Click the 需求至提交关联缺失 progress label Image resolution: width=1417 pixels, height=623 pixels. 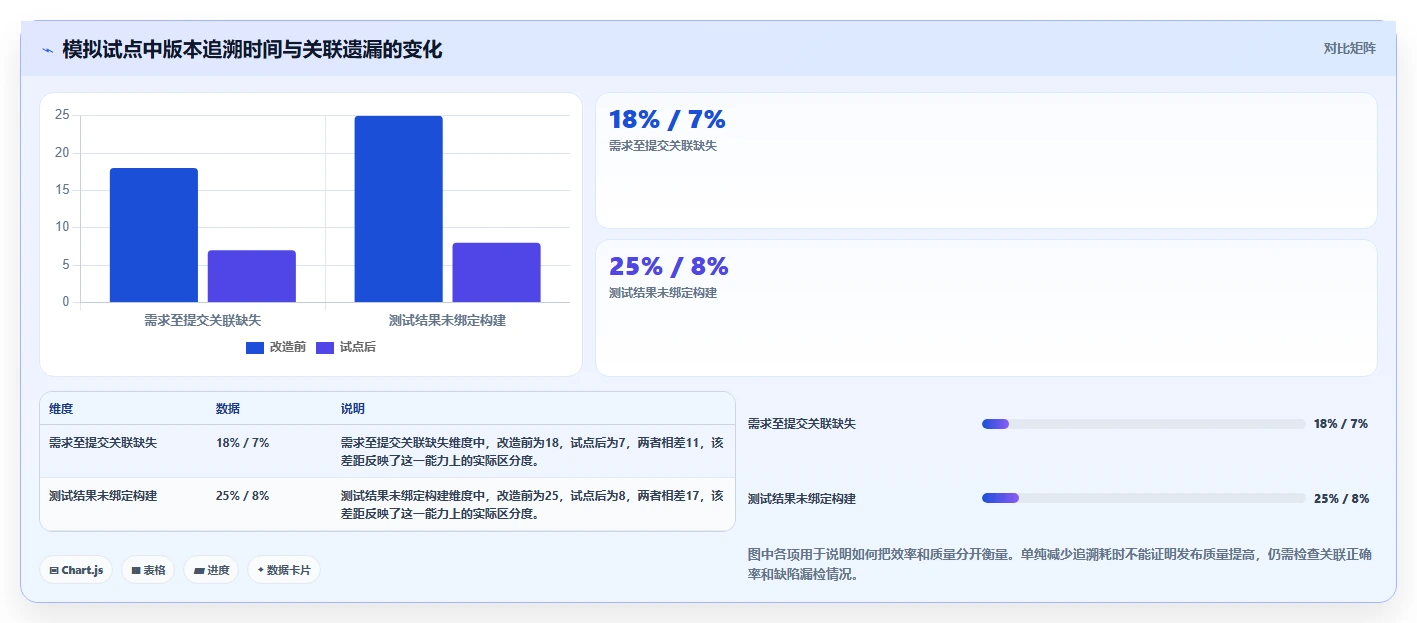click(802, 424)
